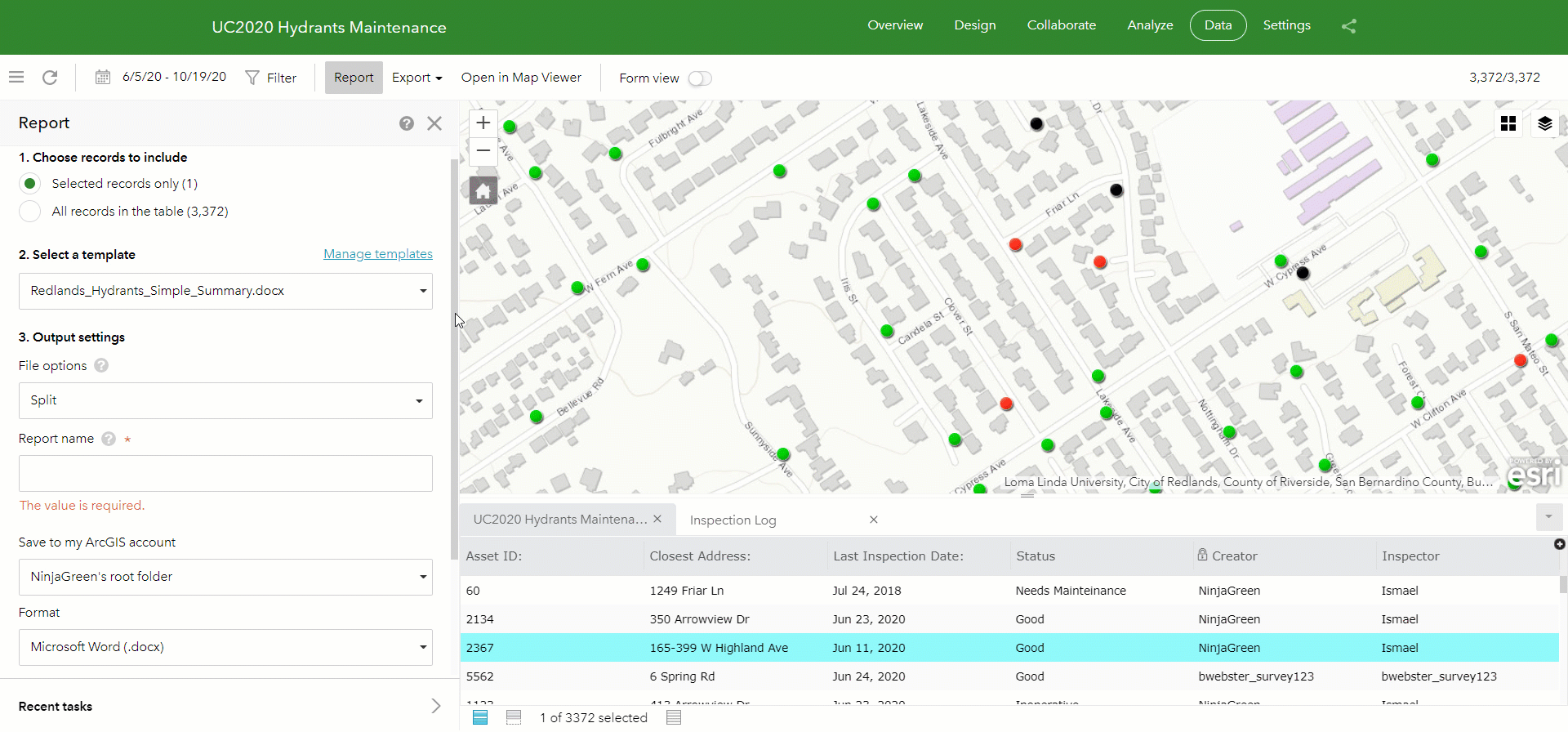Open the map layers icon
The width and height of the screenshot is (1568, 732).
(1544, 123)
